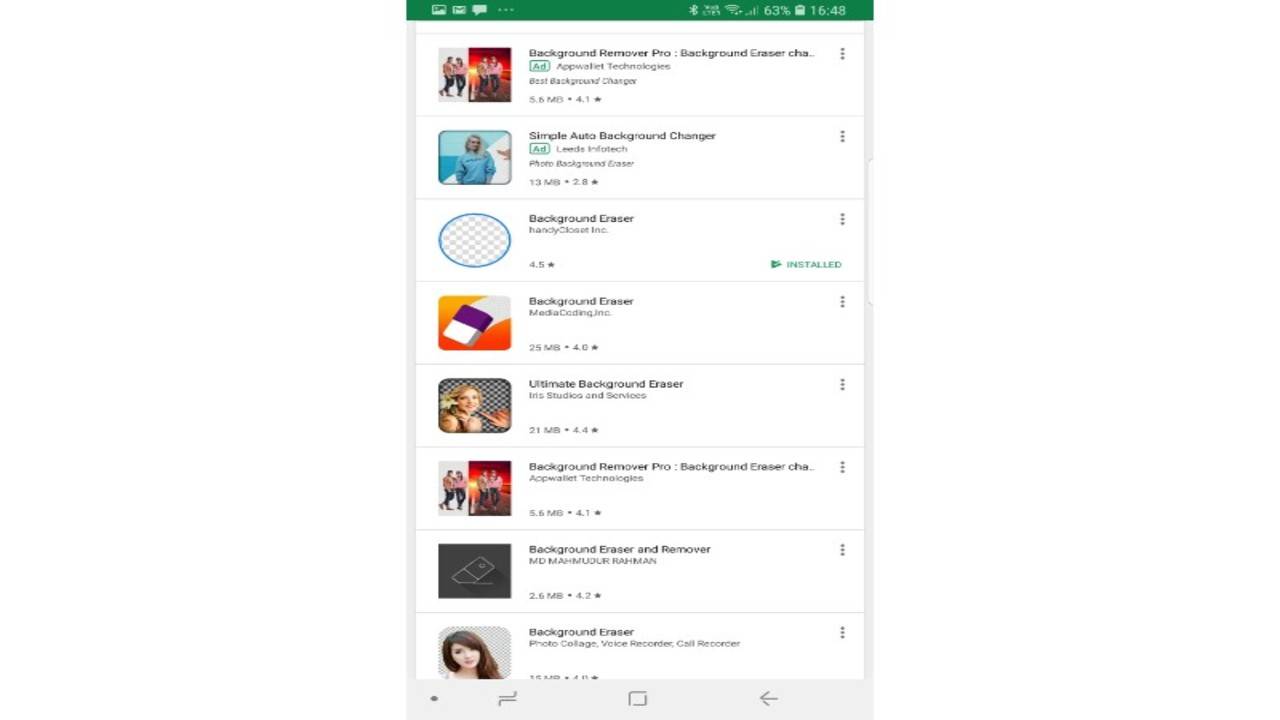Tap Best Background Changer tagline
The height and width of the screenshot is (720, 1280).
[x=583, y=81]
